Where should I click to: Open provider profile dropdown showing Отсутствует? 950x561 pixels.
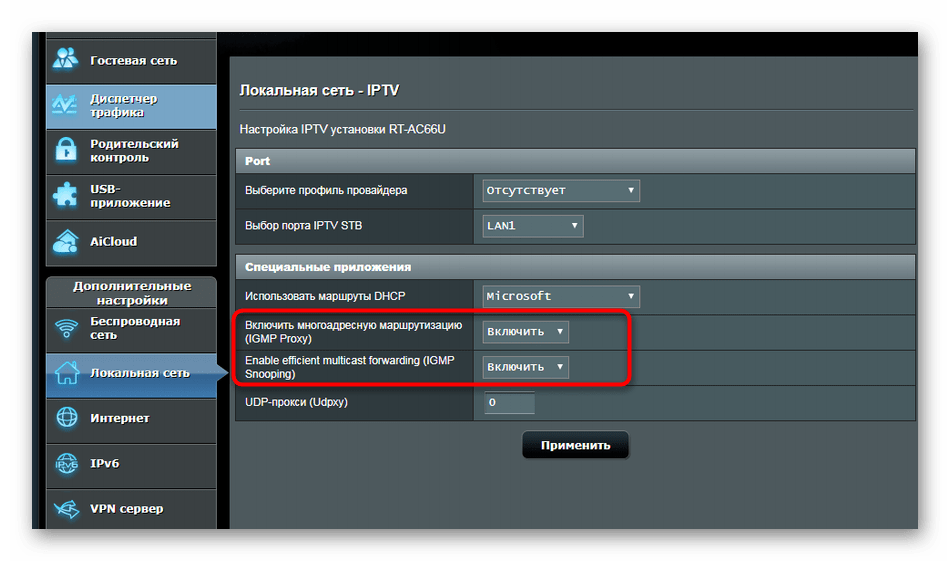(561, 190)
